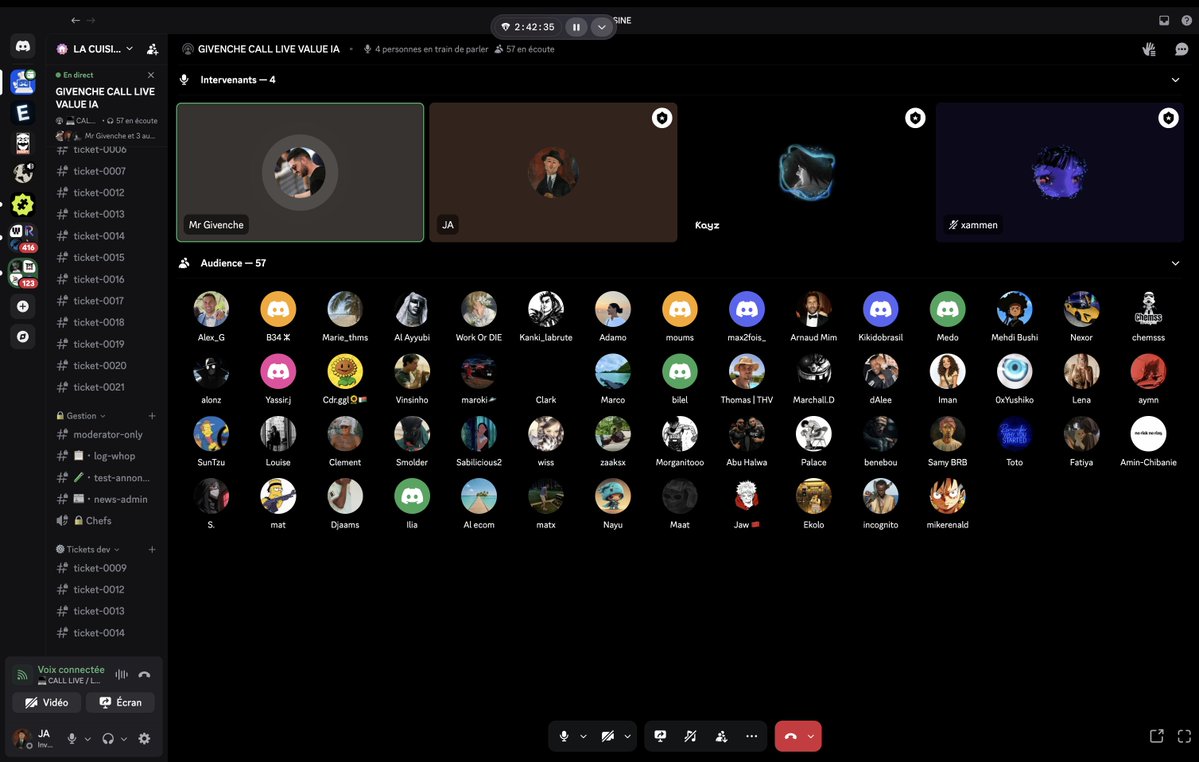Click Marie_thms avatar in the audience
The height and width of the screenshot is (762, 1199).
[x=345, y=309]
